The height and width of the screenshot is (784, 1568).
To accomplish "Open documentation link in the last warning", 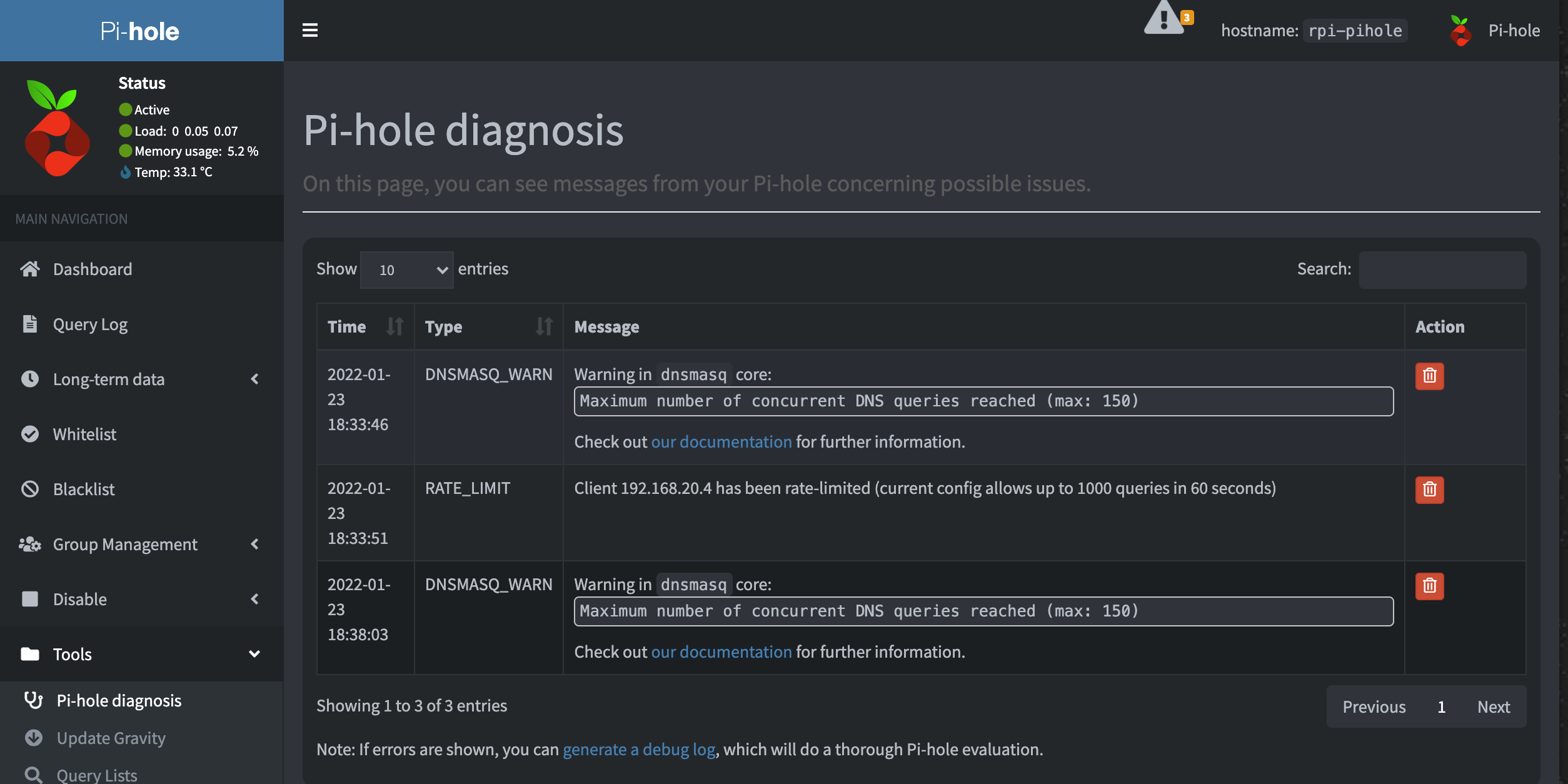I will (721, 651).
